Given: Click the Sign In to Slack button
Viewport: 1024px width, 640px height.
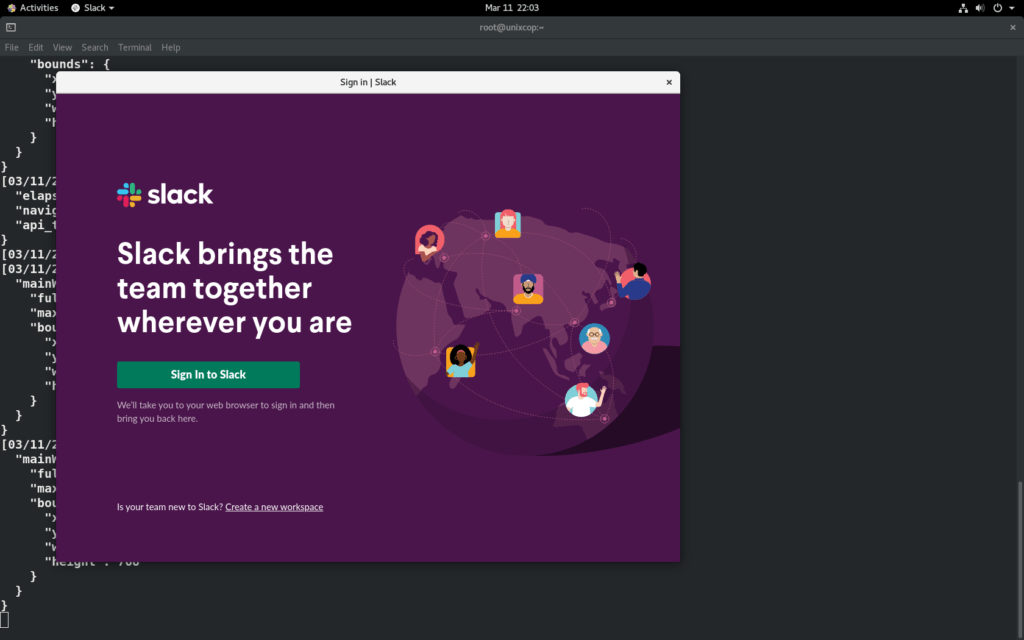Looking at the screenshot, I should pos(208,374).
